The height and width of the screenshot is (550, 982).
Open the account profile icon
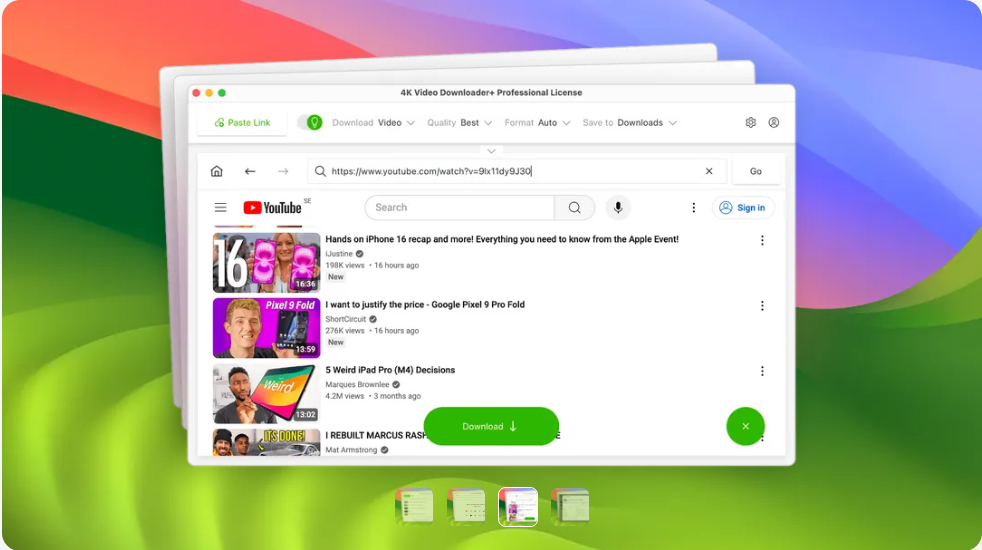773,123
